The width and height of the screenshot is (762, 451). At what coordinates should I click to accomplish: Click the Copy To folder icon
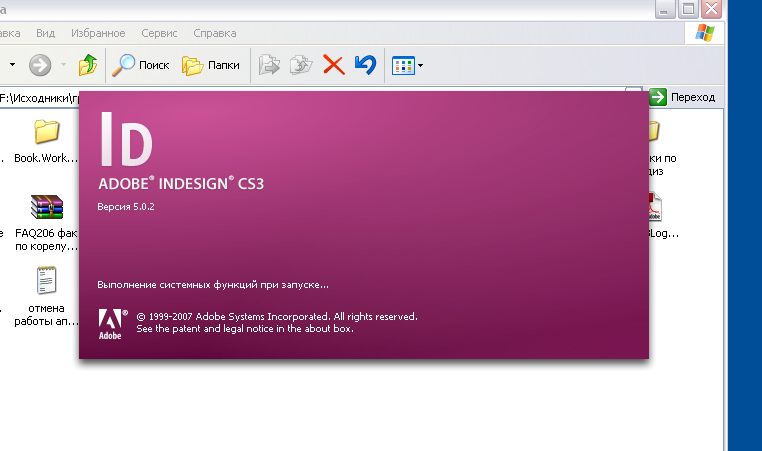301,65
